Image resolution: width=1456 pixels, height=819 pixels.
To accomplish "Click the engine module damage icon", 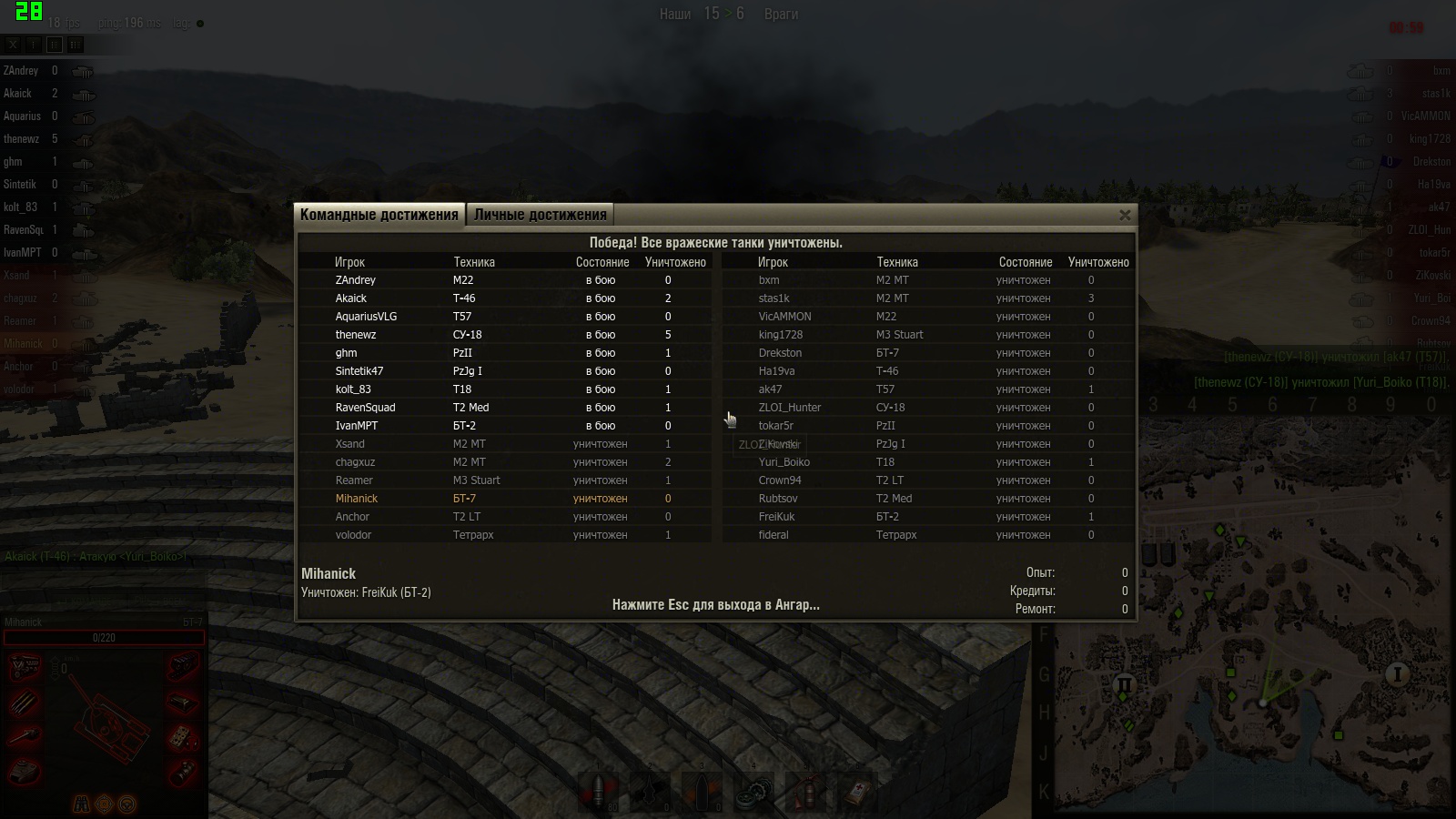I will 25,669.
